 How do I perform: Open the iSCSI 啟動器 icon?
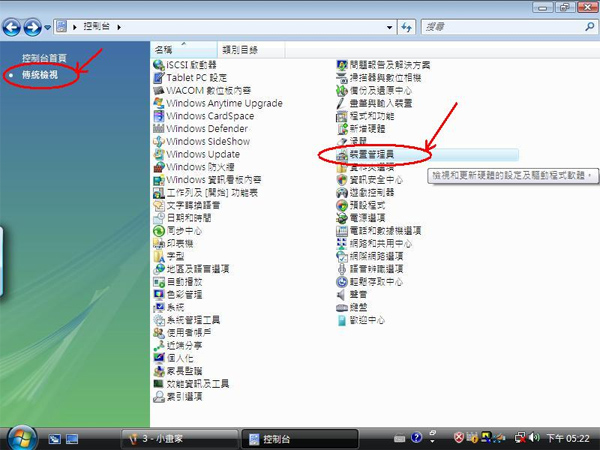click(x=159, y=65)
